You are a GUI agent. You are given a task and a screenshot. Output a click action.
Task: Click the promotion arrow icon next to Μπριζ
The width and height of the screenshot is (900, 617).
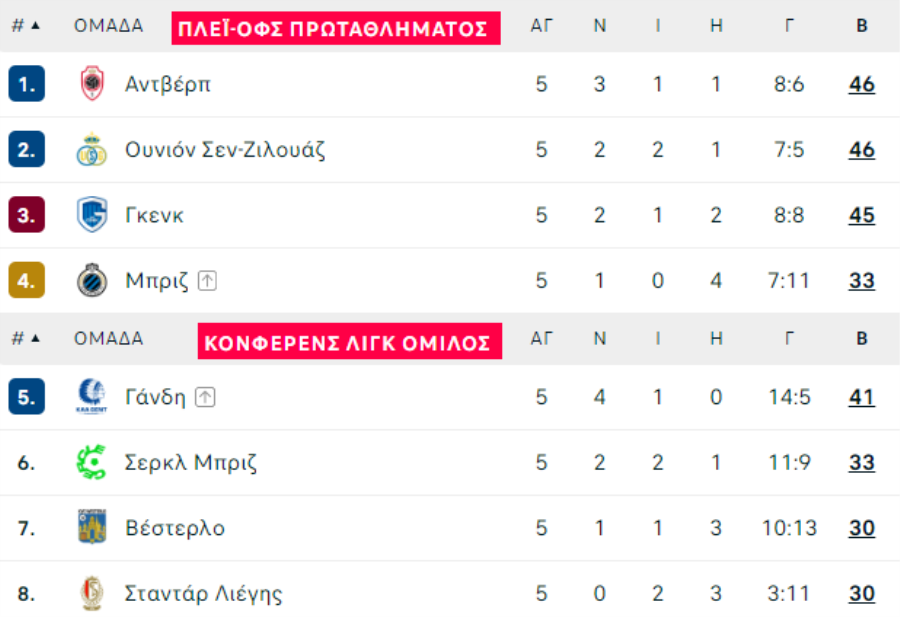point(207,281)
